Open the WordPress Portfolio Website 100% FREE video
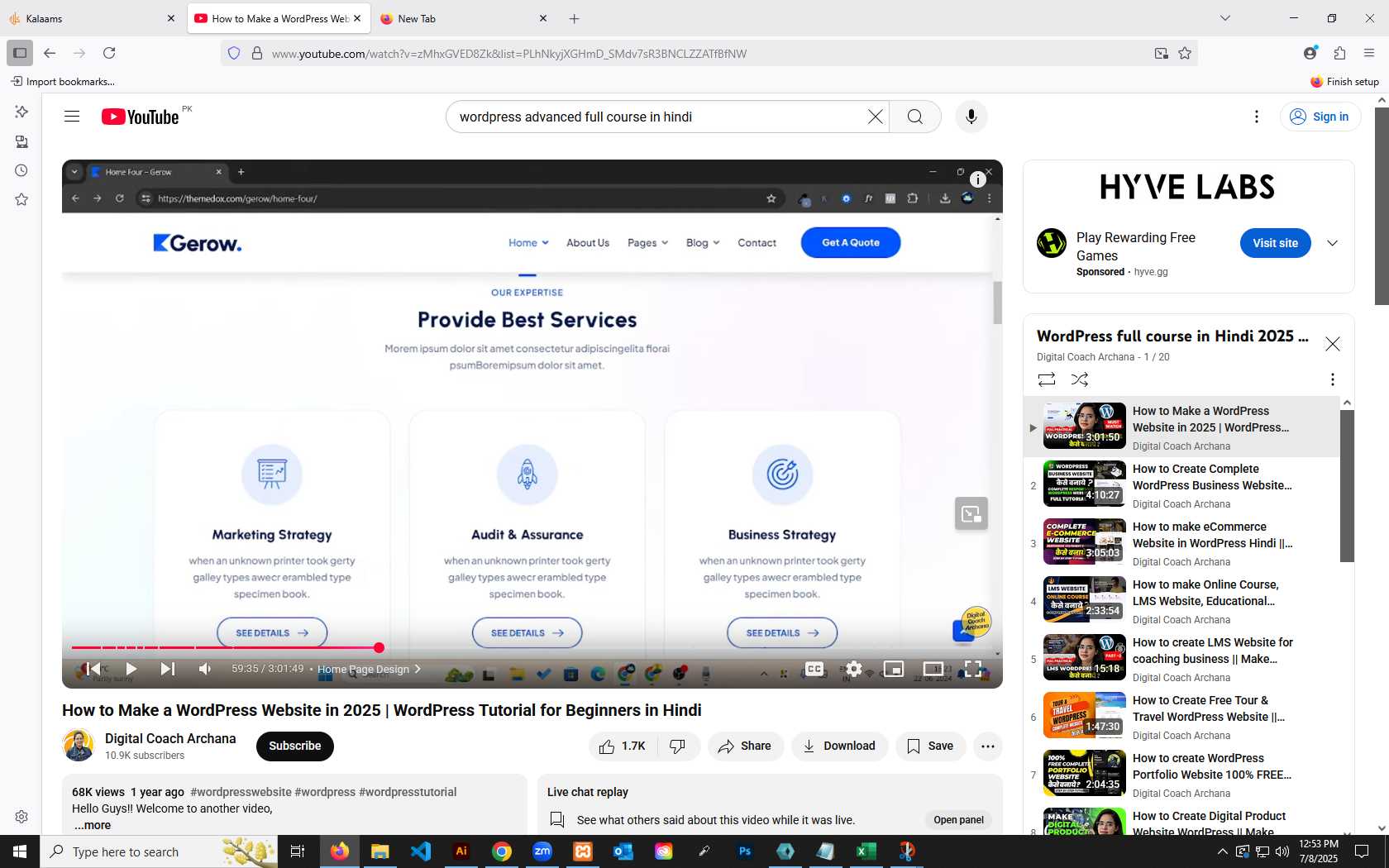 click(x=1181, y=775)
